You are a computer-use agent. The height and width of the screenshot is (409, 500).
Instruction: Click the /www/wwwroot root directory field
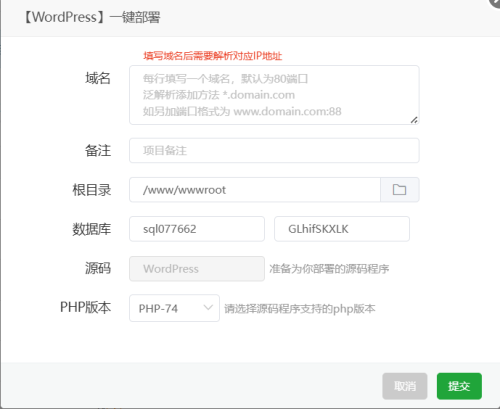click(255, 190)
